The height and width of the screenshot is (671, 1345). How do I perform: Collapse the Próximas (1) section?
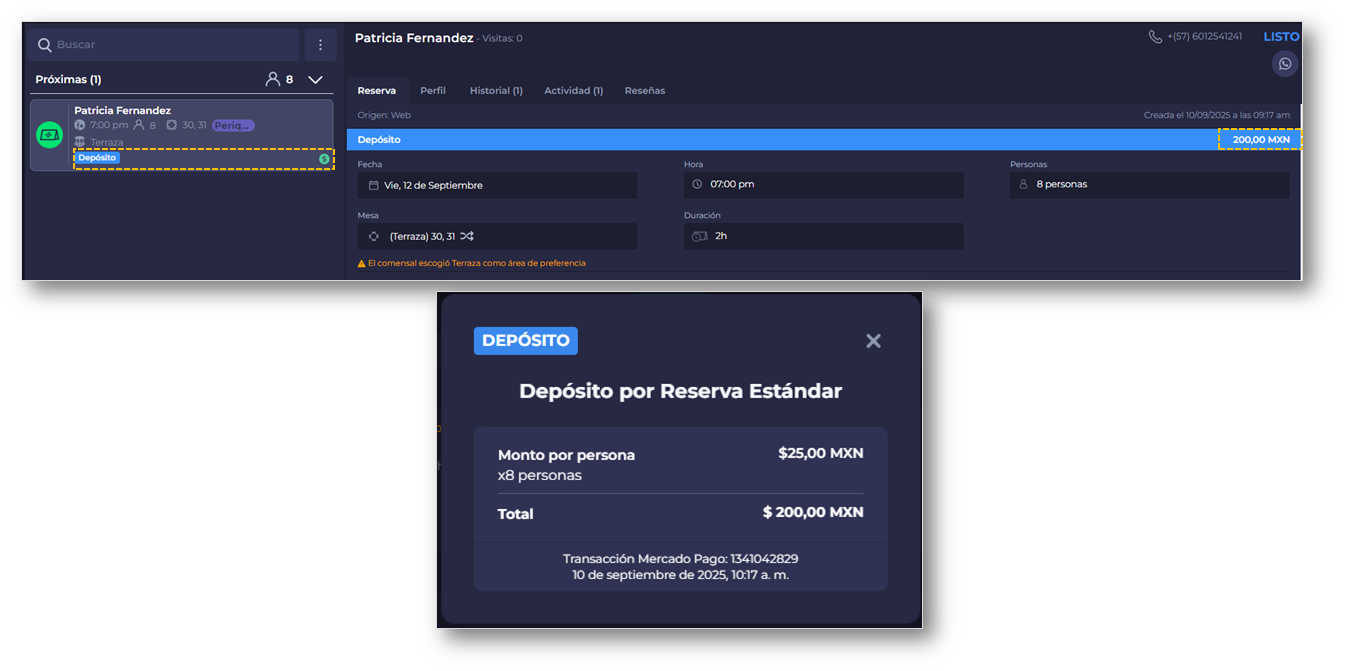pos(315,79)
